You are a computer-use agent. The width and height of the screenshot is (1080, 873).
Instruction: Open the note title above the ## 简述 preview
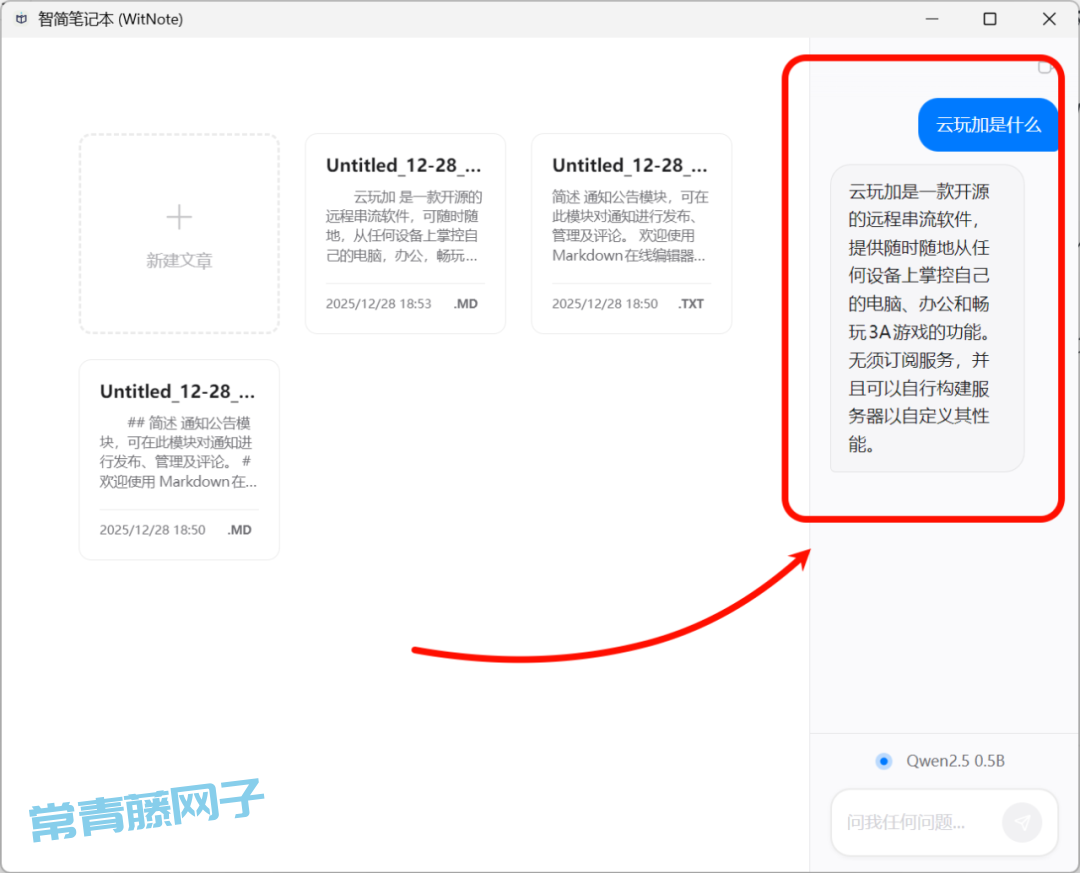(x=178, y=391)
